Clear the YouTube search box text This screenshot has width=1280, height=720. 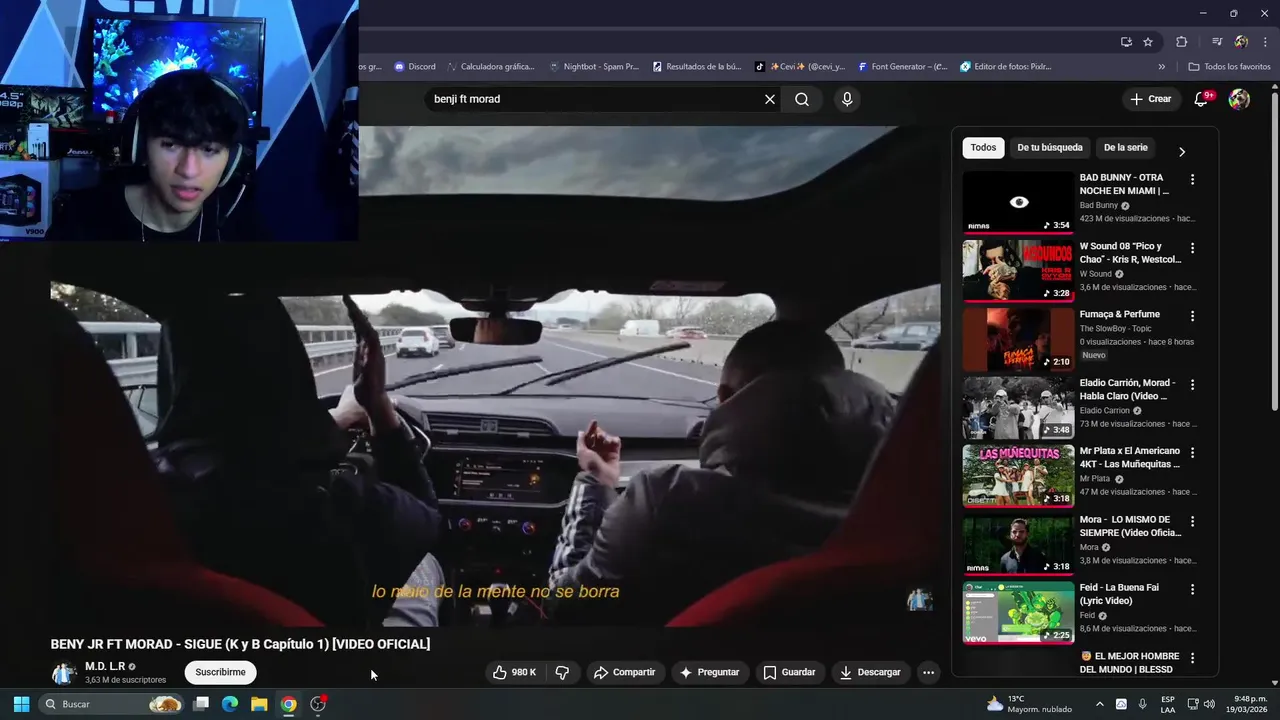pos(770,99)
